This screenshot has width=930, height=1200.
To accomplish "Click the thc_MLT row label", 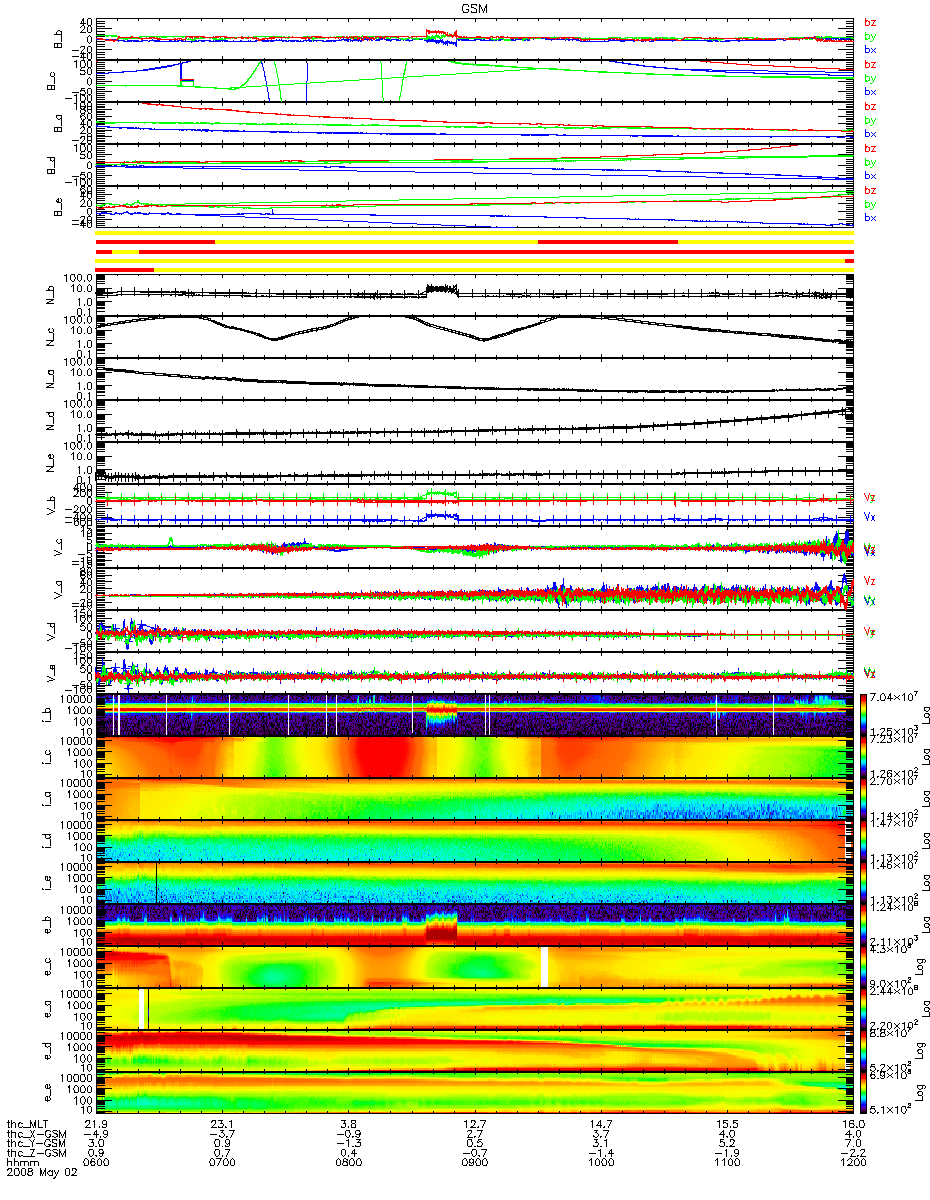I will point(28,1123).
